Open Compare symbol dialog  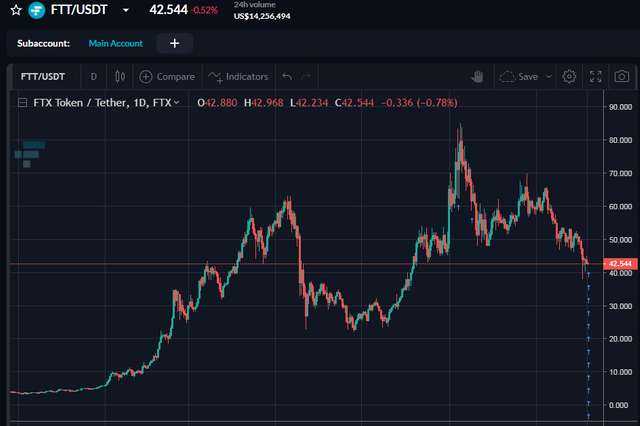[167, 77]
